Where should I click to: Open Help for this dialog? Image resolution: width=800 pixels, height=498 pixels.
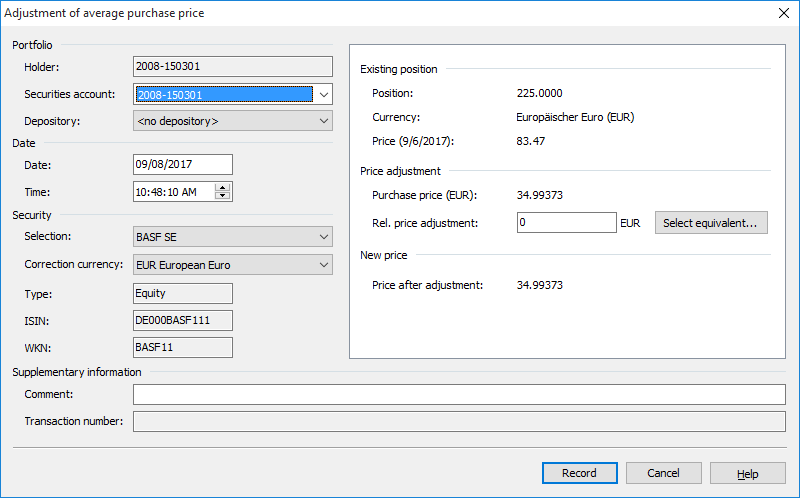pyautogui.click(x=747, y=473)
